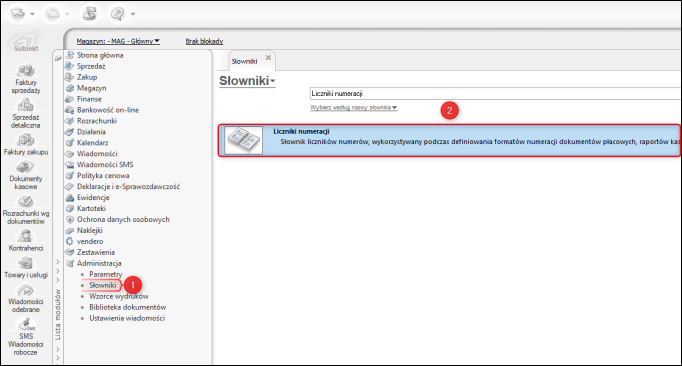
Task: Close the Słowniki tab
Action: 268,57
